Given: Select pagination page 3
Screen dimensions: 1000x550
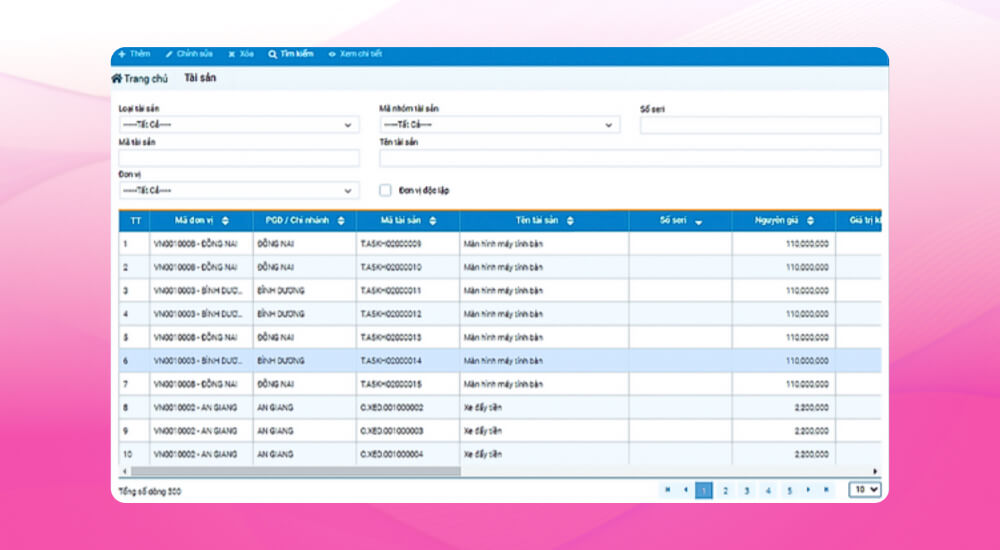Looking at the screenshot, I should tap(746, 490).
